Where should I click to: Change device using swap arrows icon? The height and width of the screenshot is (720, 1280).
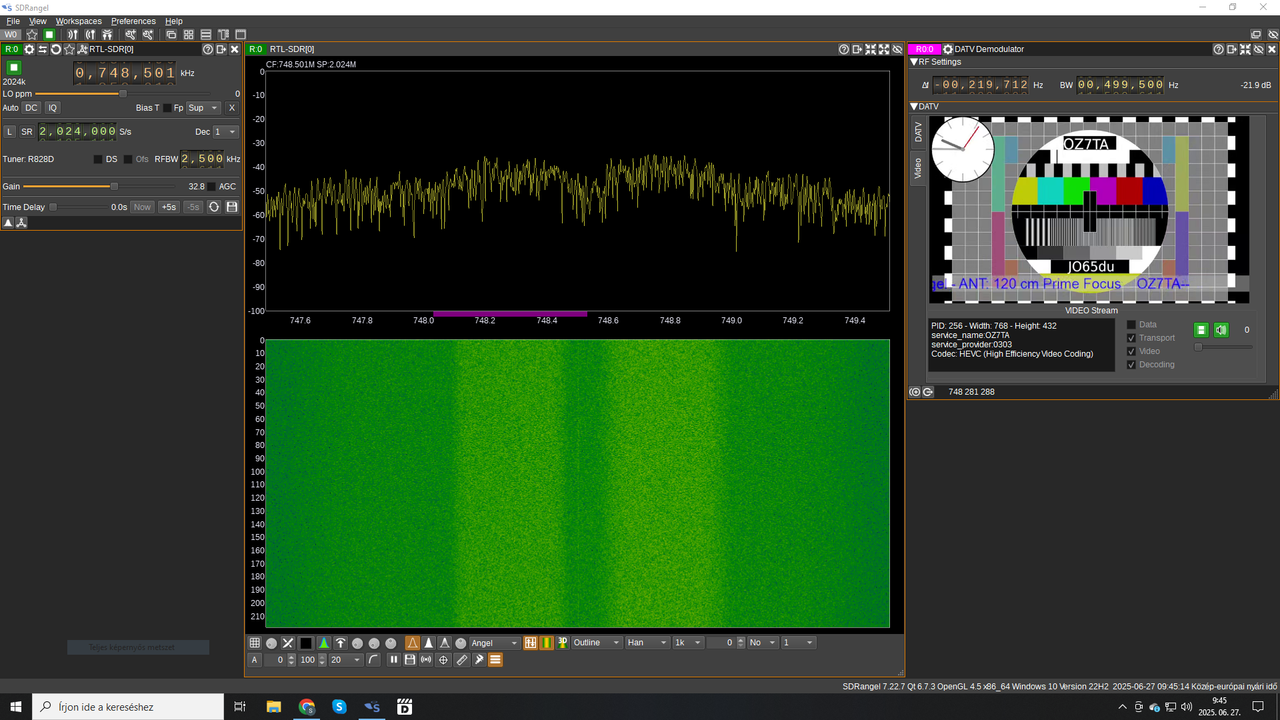tap(43, 49)
